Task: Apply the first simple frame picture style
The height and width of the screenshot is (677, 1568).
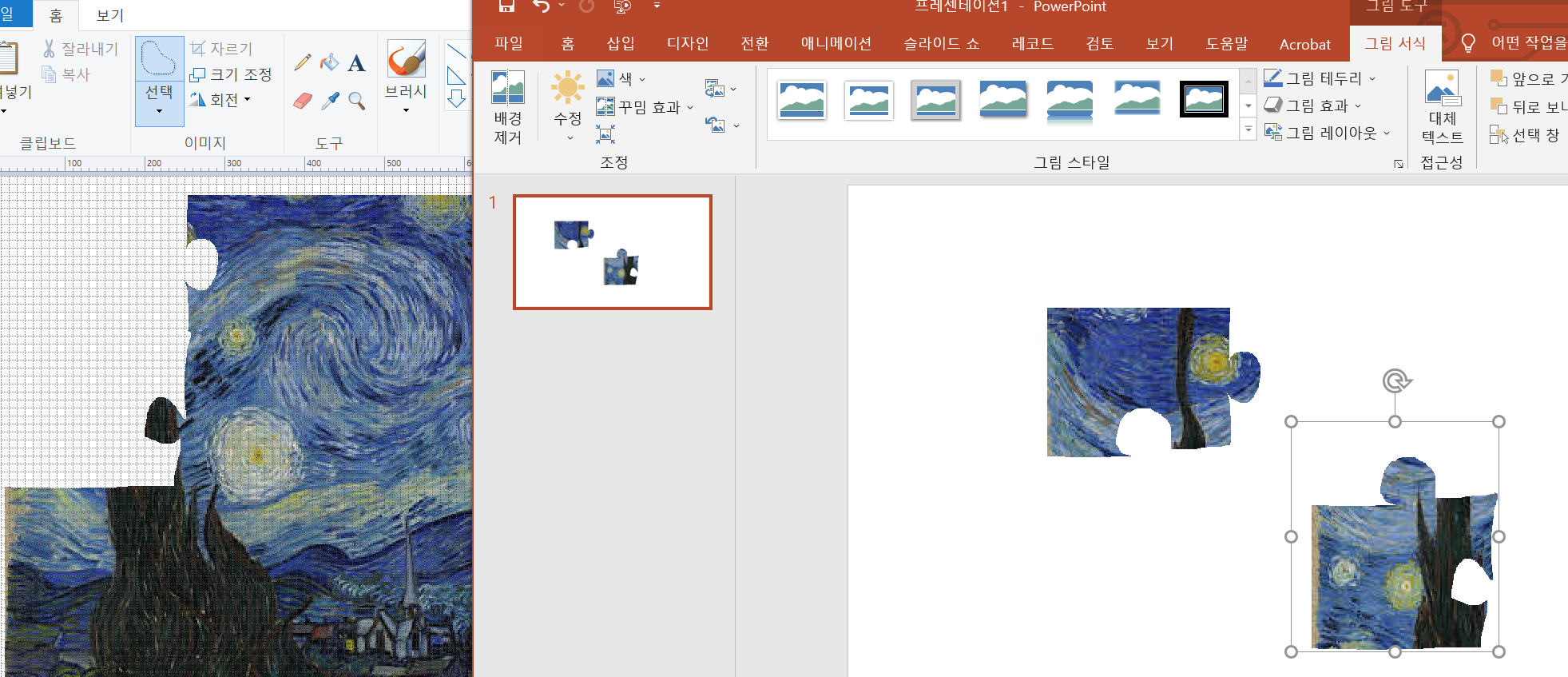Action: point(801,100)
